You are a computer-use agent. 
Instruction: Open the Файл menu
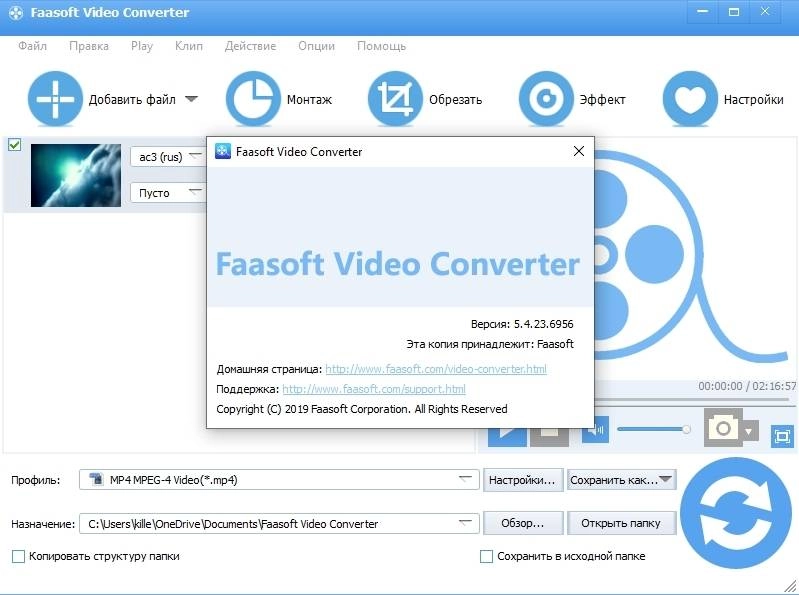33,46
